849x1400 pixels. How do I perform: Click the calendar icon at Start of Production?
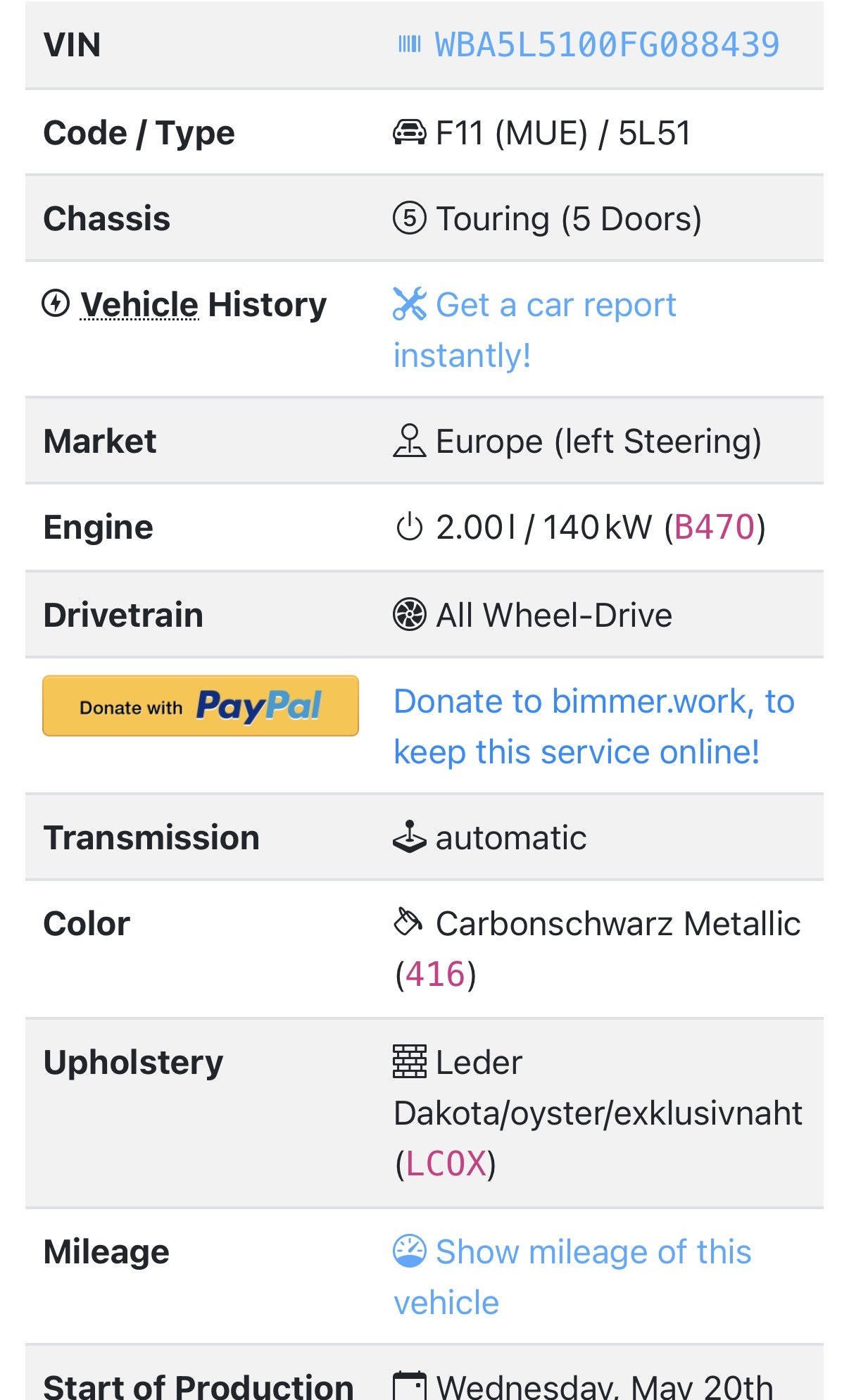tap(409, 1385)
